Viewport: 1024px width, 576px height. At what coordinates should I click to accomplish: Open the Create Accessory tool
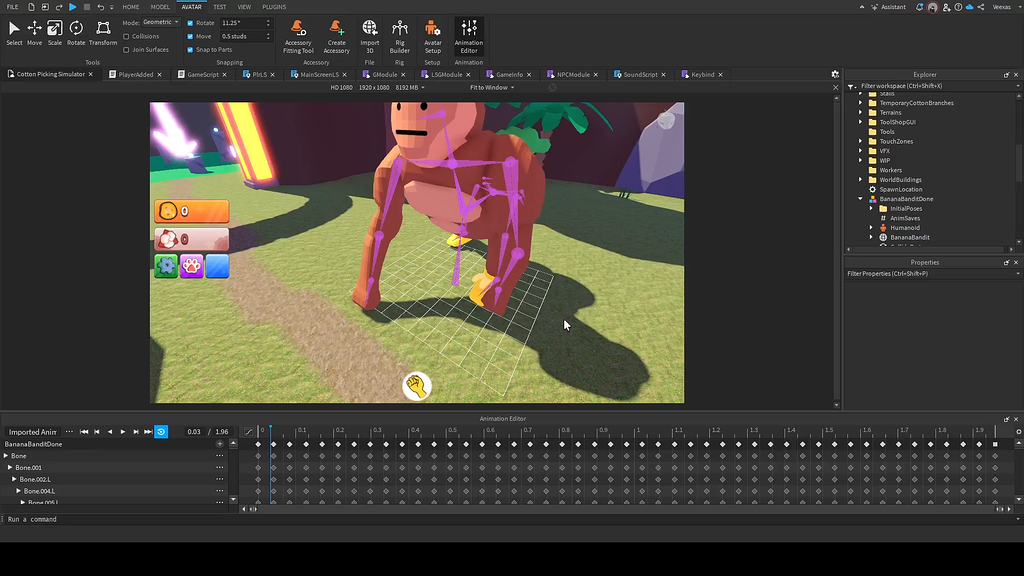point(337,35)
